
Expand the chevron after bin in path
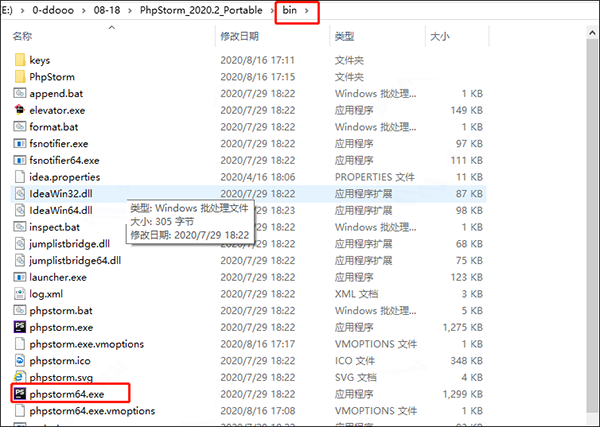click(307, 11)
